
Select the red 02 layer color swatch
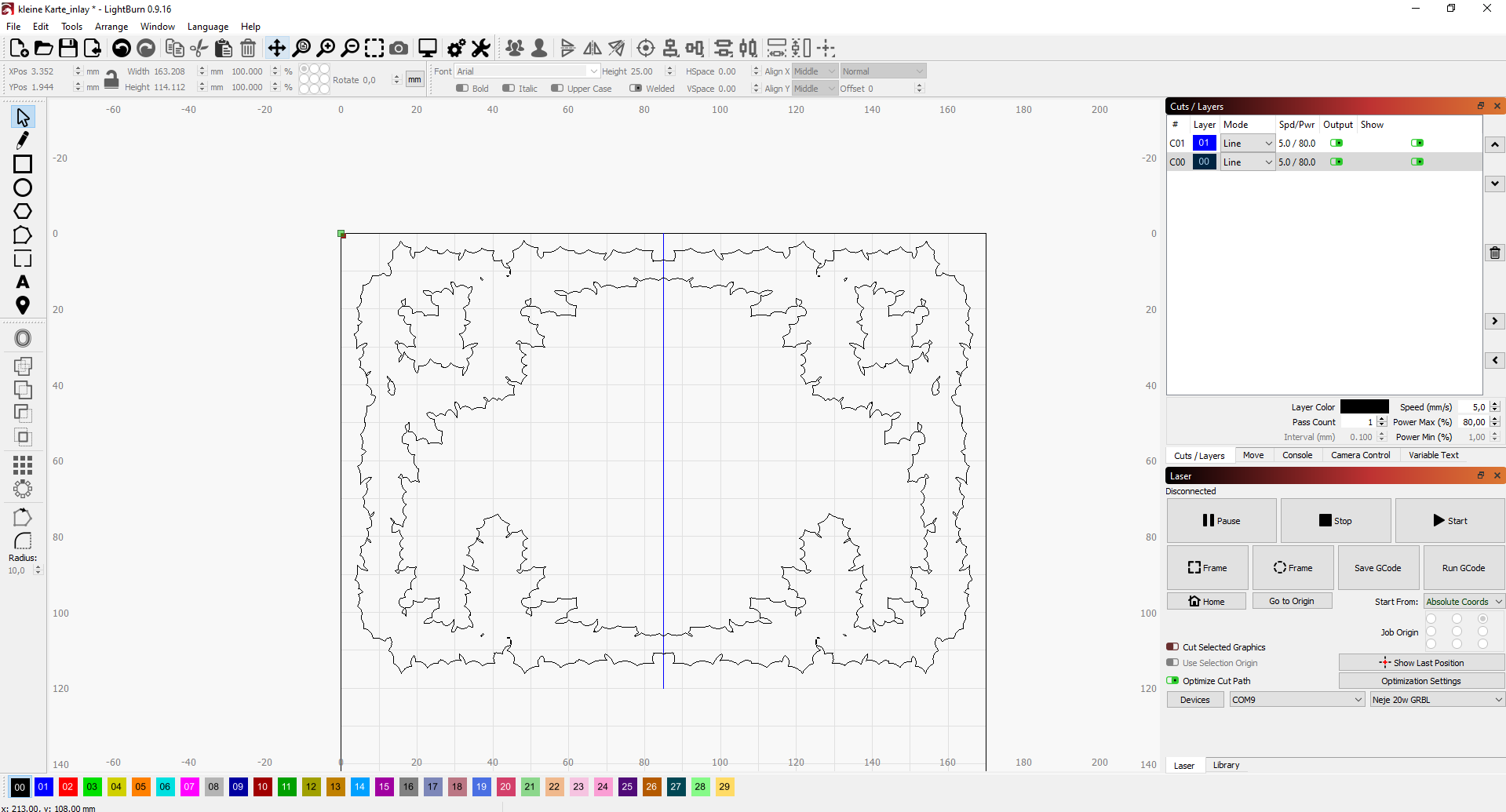click(x=67, y=787)
